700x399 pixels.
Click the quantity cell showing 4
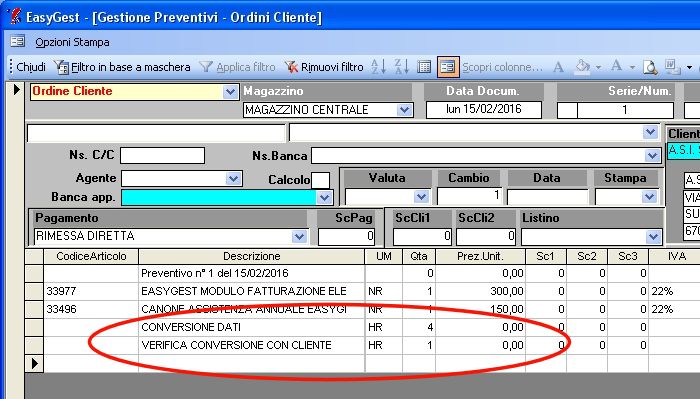(419, 327)
